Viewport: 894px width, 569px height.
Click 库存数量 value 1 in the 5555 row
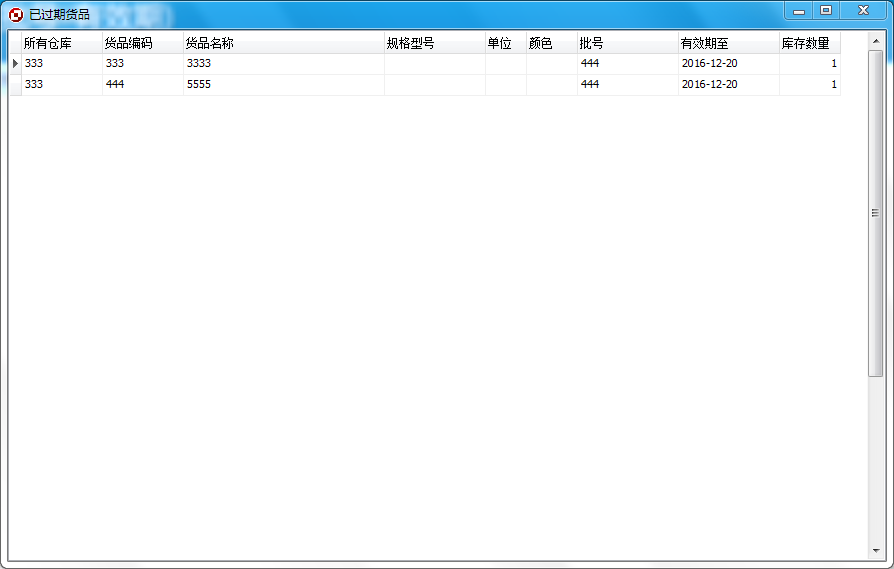(x=810, y=85)
